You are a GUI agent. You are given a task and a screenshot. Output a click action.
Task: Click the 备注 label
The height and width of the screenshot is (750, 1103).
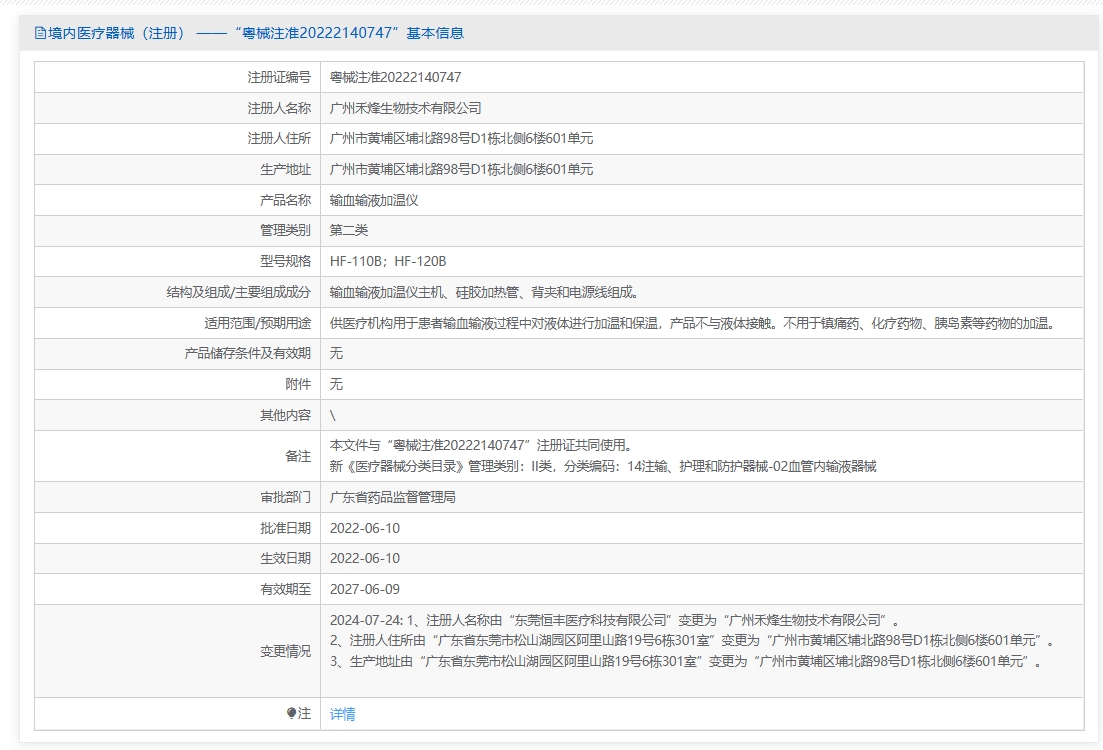click(298, 457)
